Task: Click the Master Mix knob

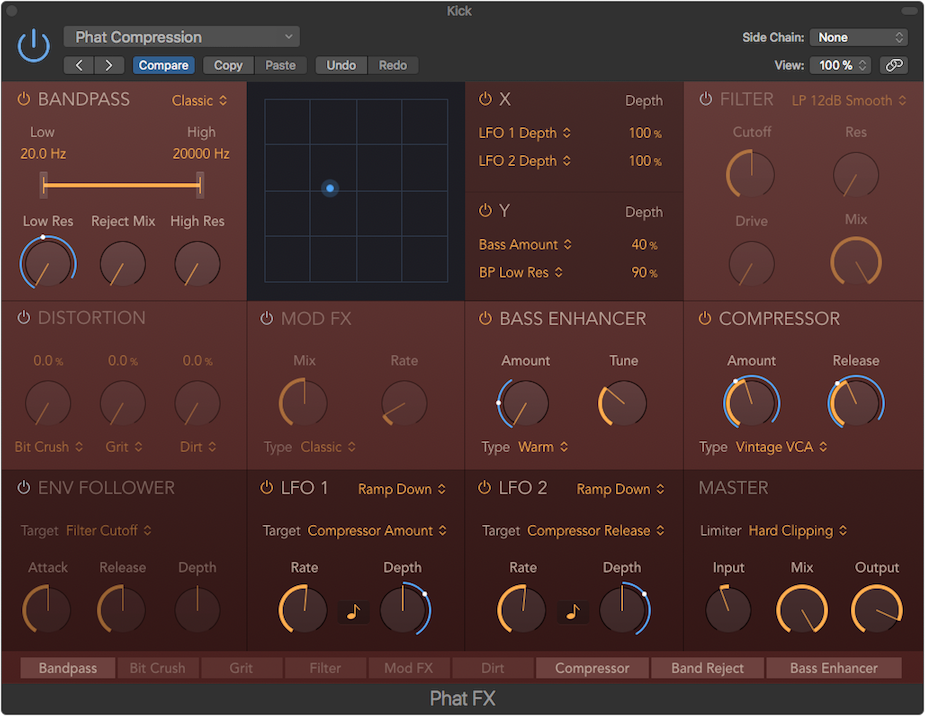Action: [802, 609]
